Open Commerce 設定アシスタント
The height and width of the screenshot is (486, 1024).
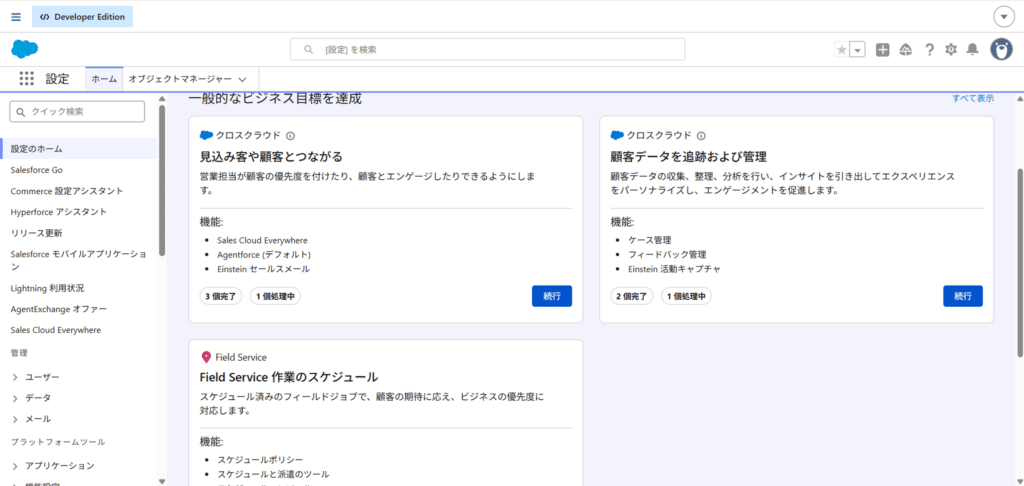pyautogui.click(x=67, y=191)
